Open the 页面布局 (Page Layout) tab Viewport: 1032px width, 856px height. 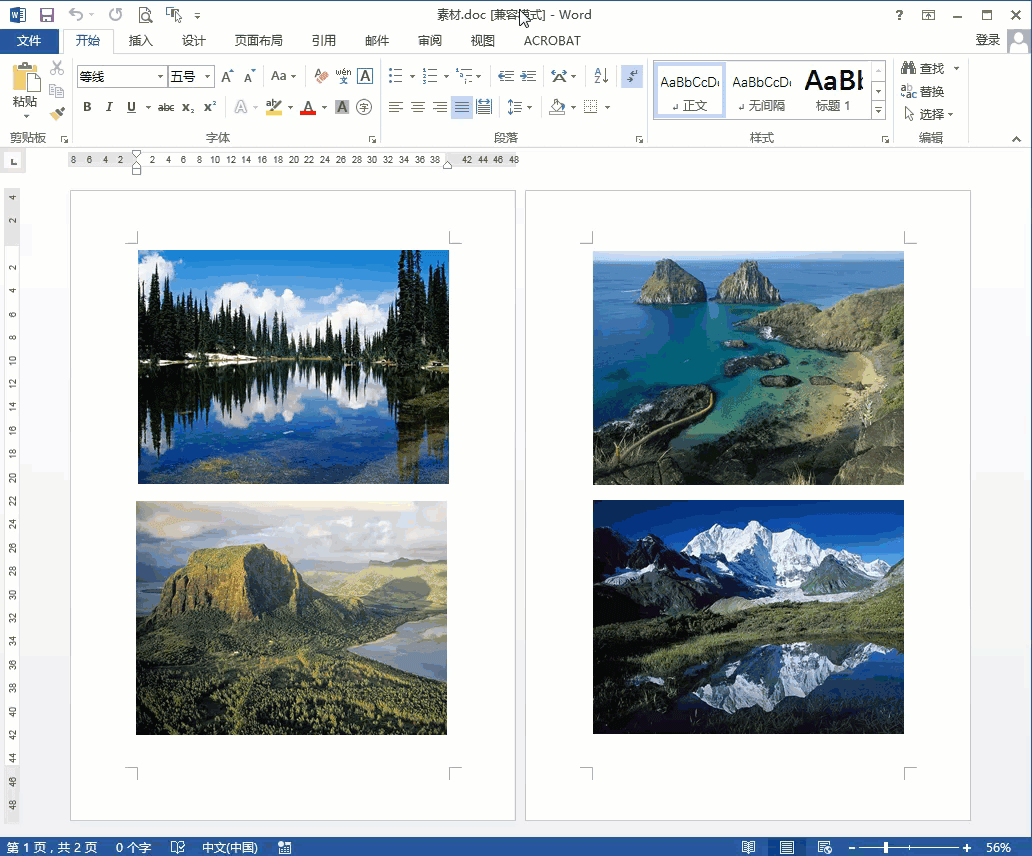click(x=258, y=41)
